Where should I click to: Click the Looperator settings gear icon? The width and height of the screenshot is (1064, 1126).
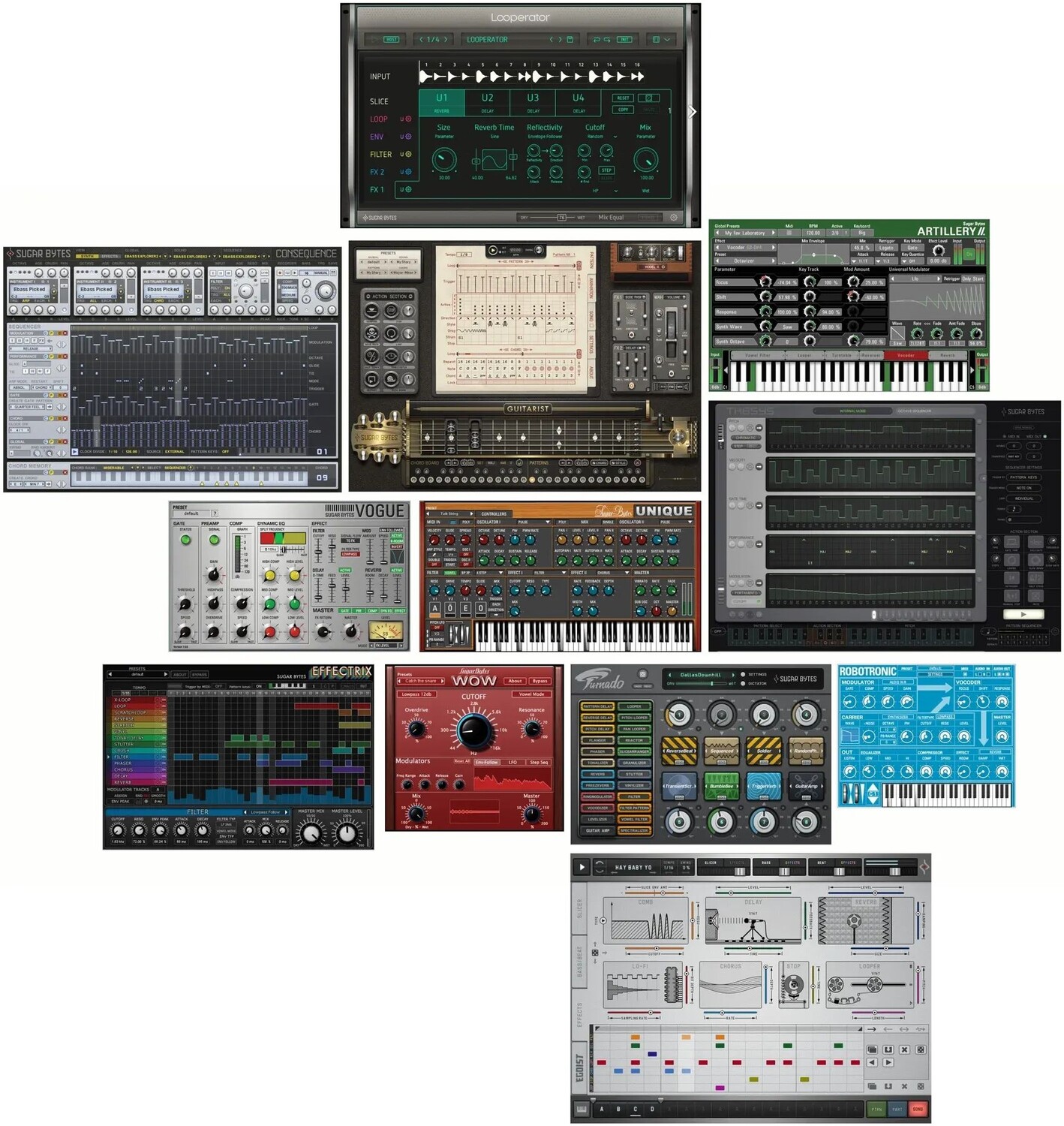[673, 218]
